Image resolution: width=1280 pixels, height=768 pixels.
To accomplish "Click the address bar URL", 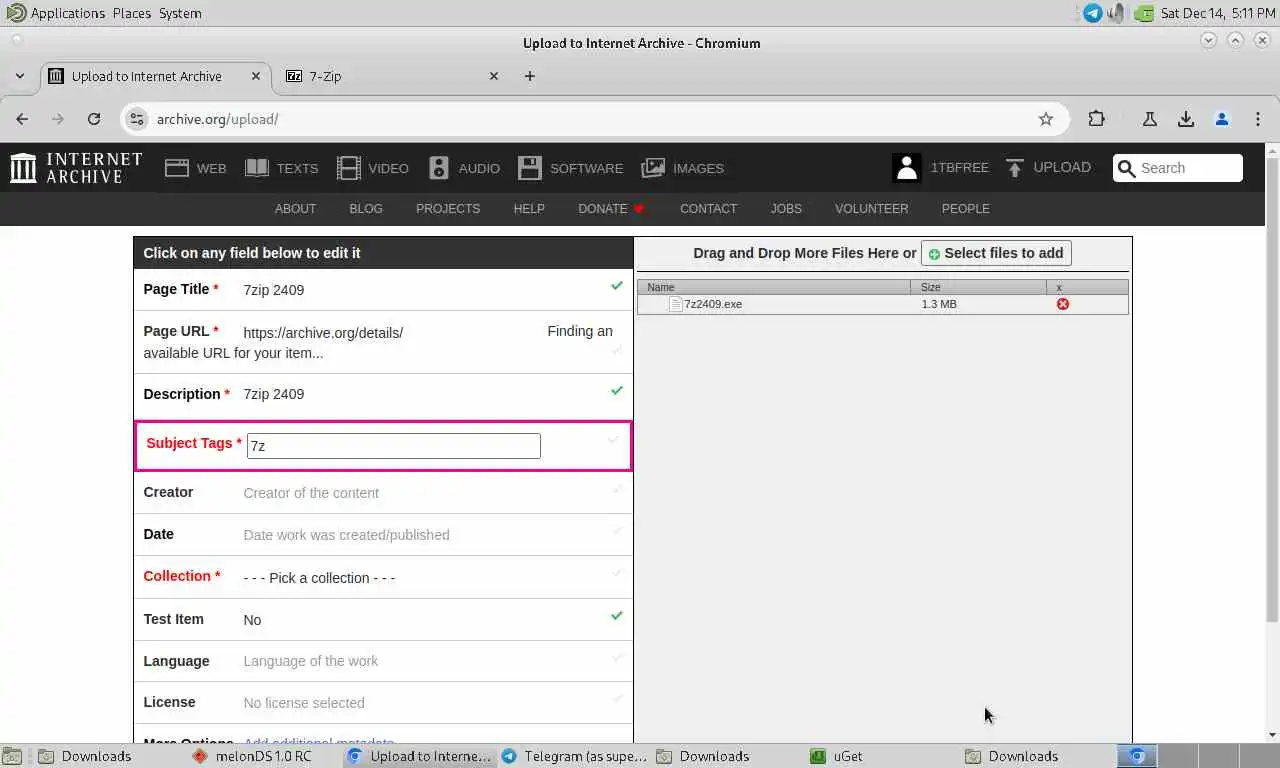I will [x=217, y=119].
